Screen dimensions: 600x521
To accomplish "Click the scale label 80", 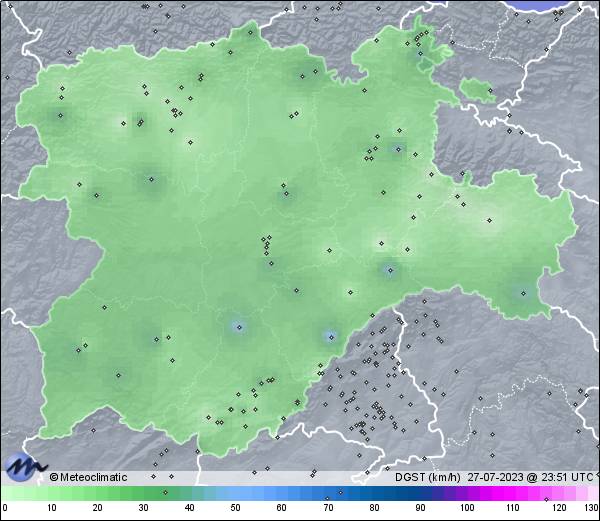I will coord(374,508).
